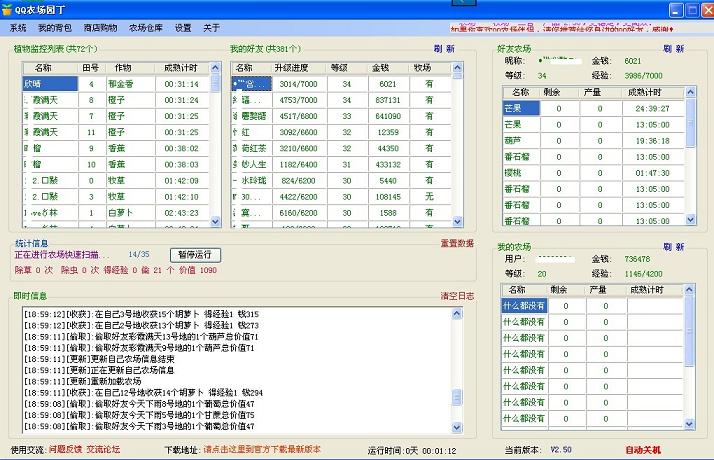Click the log scrollbar thumb

point(457,397)
